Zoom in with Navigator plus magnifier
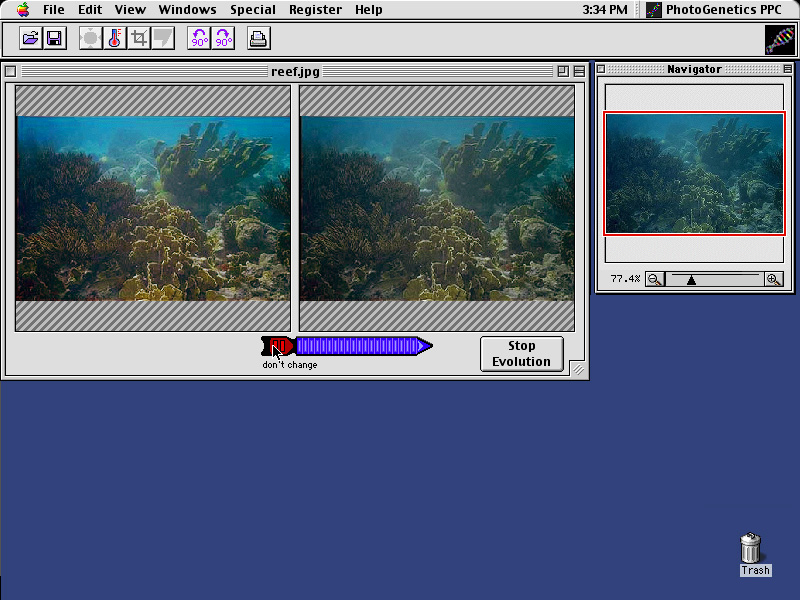800x600 pixels. tap(773, 279)
